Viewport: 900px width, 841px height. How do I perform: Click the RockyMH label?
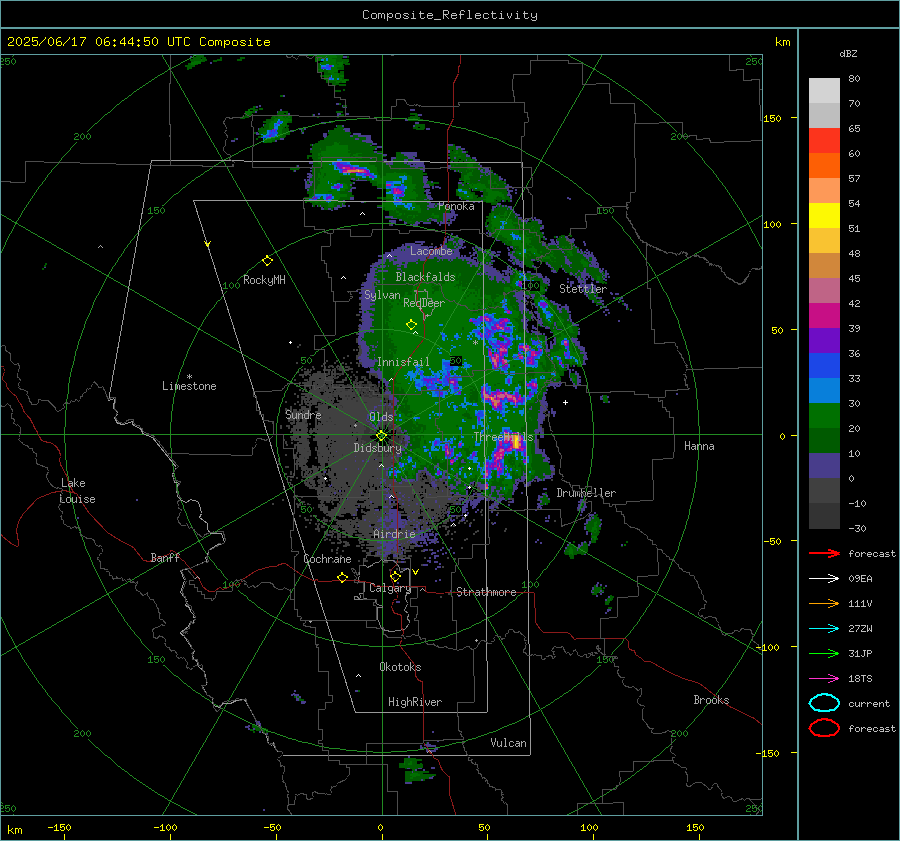pyautogui.click(x=264, y=280)
